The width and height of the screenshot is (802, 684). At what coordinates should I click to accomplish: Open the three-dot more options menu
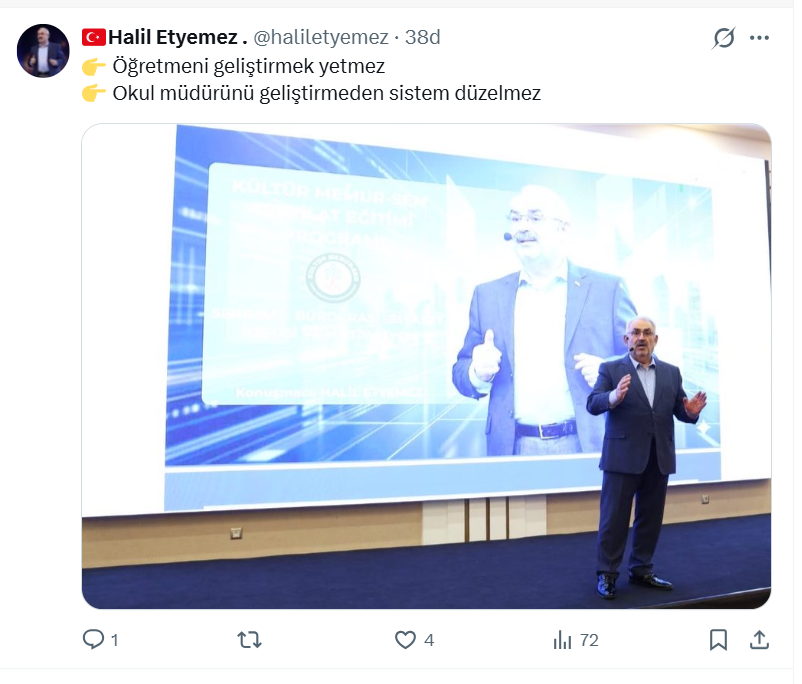coord(759,38)
